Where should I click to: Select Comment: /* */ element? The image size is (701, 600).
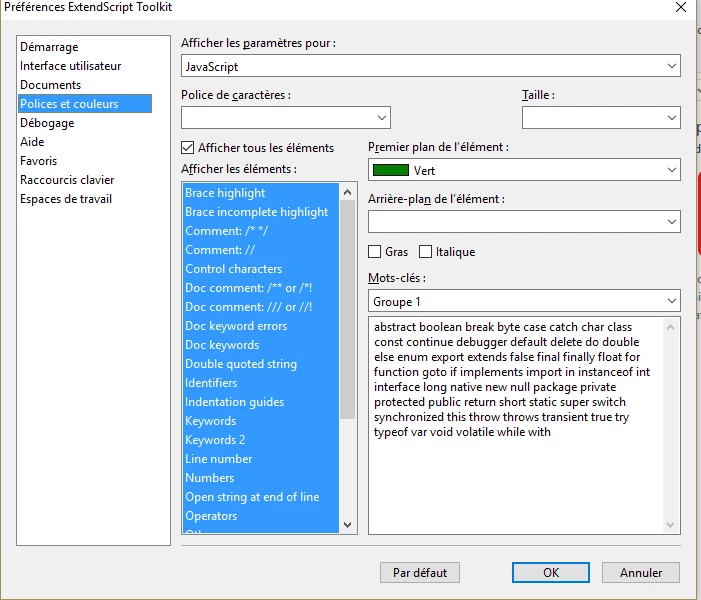pos(261,231)
